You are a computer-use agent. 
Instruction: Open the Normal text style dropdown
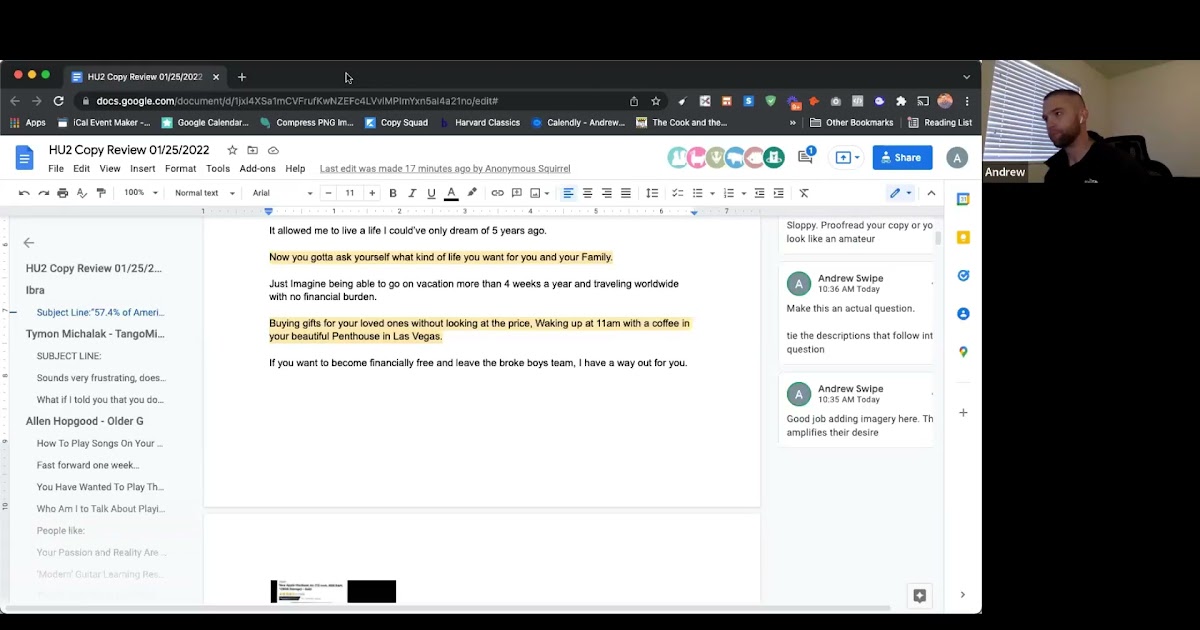click(204, 193)
